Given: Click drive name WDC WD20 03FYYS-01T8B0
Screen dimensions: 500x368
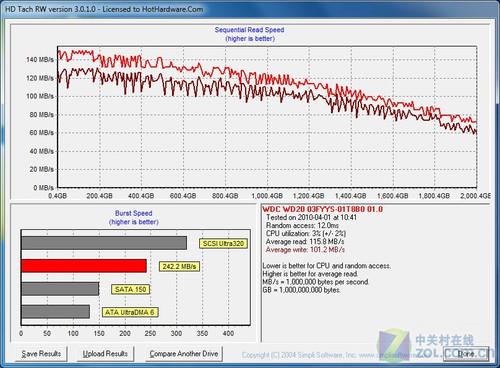Looking at the screenshot, I should pos(323,209).
